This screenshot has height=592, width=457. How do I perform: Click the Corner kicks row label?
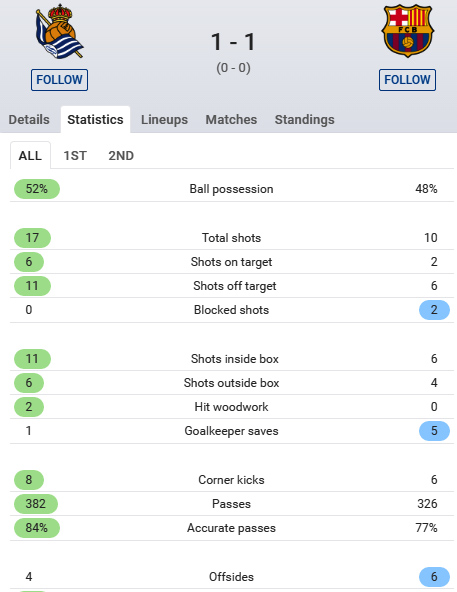pos(231,480)
